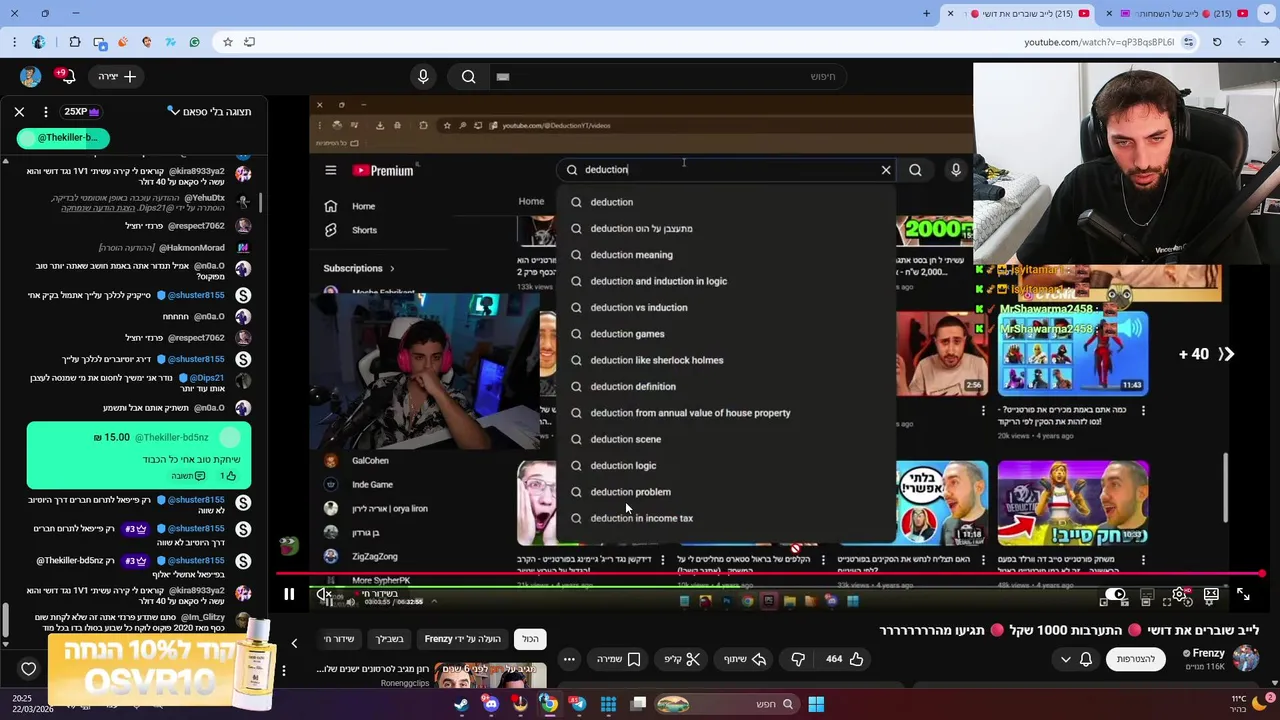Switch to theater mode in the player
The image size is (1280, 720).
point(1211,594)
